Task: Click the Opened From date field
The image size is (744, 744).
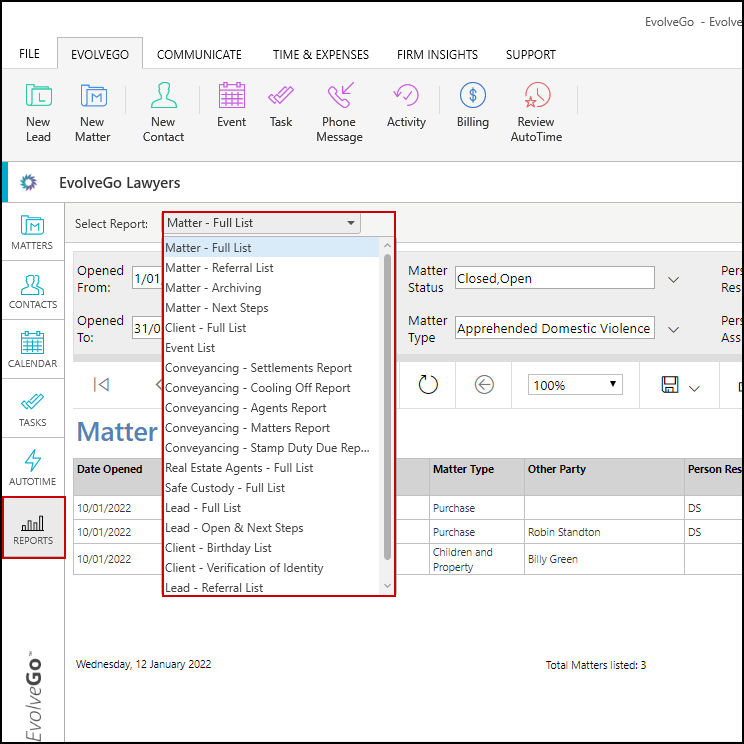Action: pyautogui.click(x=148, y=278)
